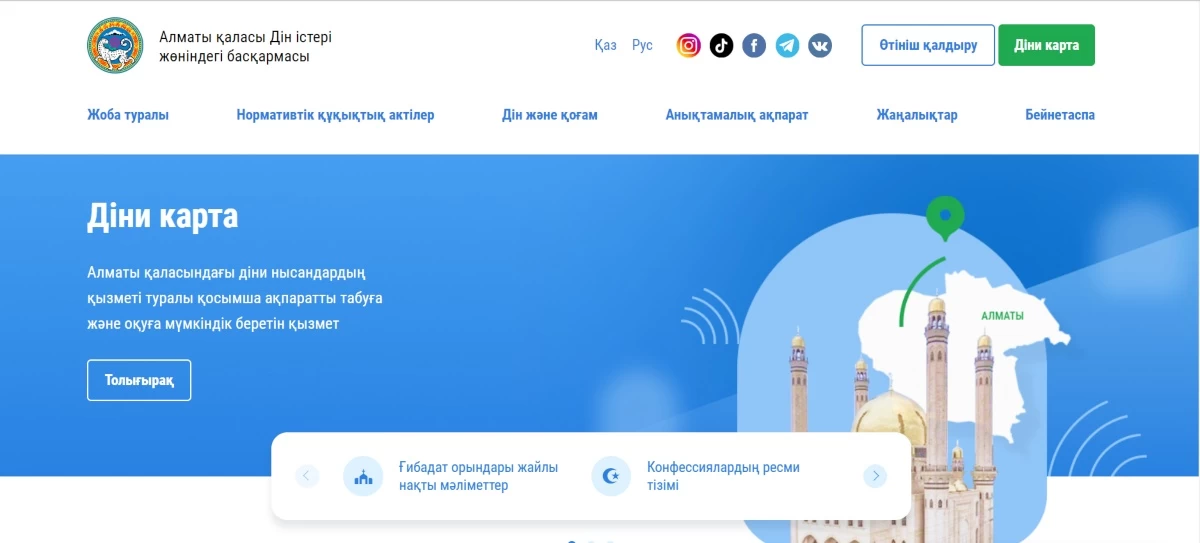
Task: Click the mosque icon beside Ғибадат орындары
Action: [363, 476]
